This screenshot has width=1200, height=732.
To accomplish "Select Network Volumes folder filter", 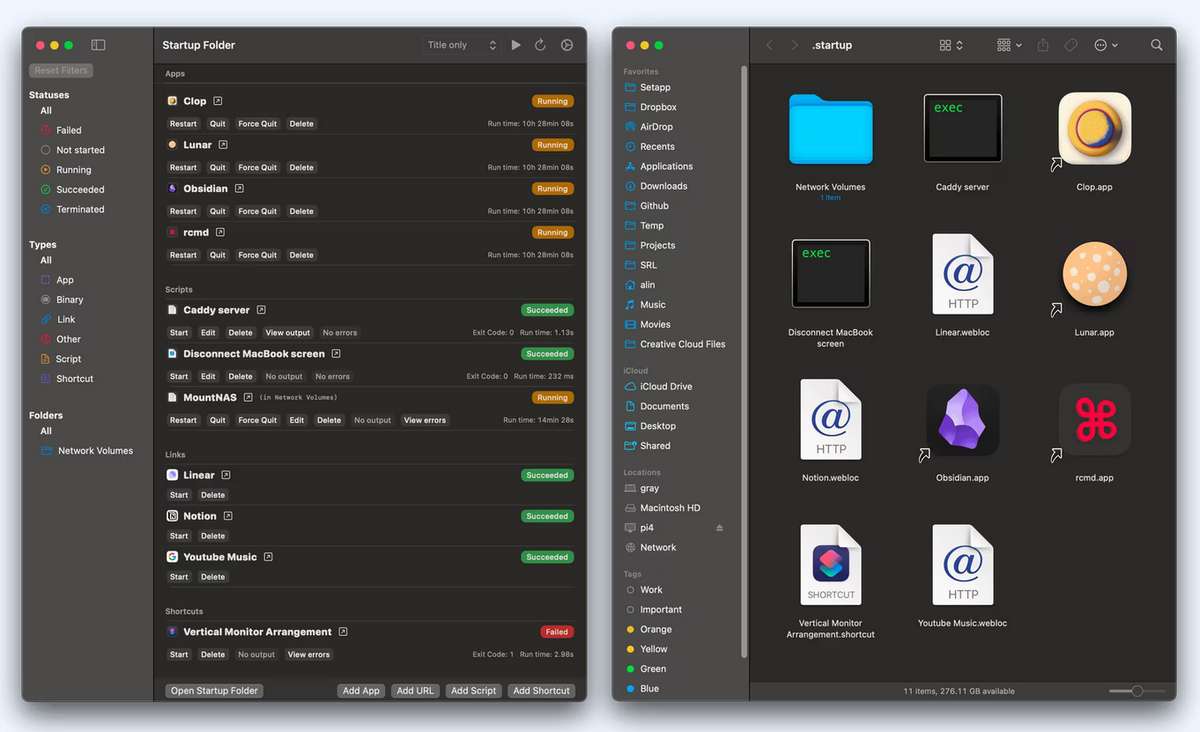I will 86,451.
